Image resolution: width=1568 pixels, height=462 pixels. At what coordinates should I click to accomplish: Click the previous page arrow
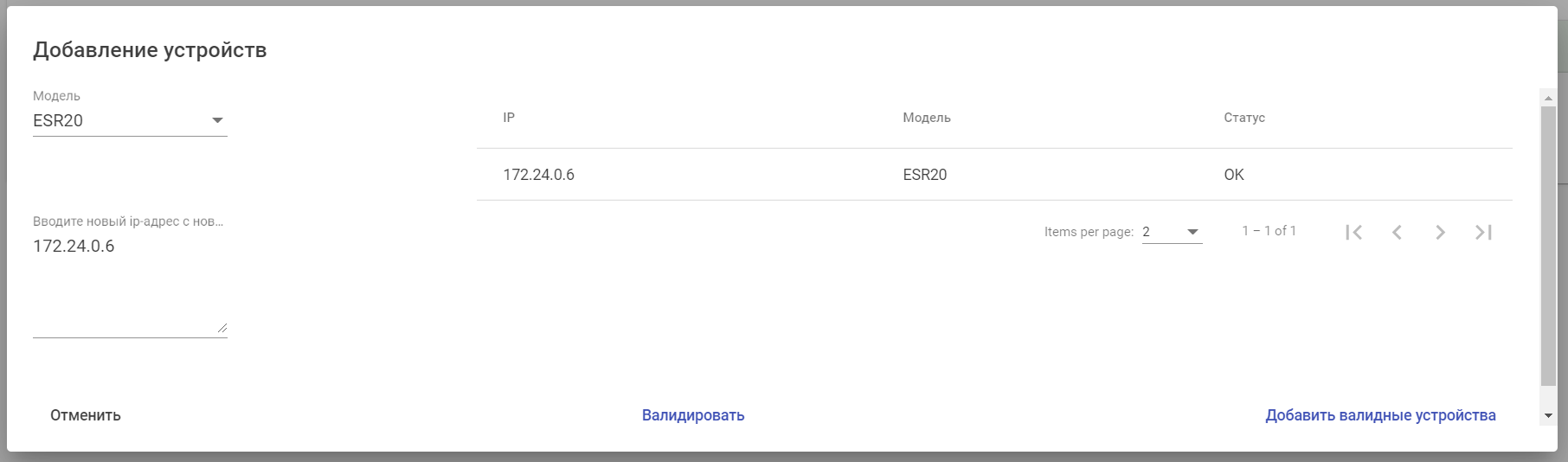coord(1397,232)
